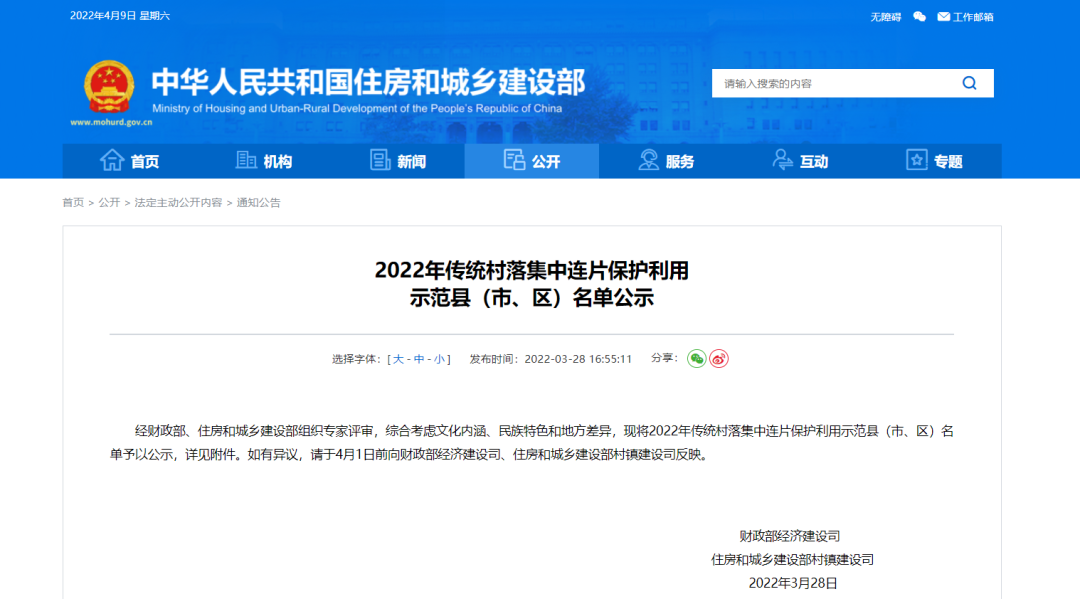Viewport: 1080px width, 599px height.
Task: Click 首页 in the breadcrumb
Action: click(73, 202)
